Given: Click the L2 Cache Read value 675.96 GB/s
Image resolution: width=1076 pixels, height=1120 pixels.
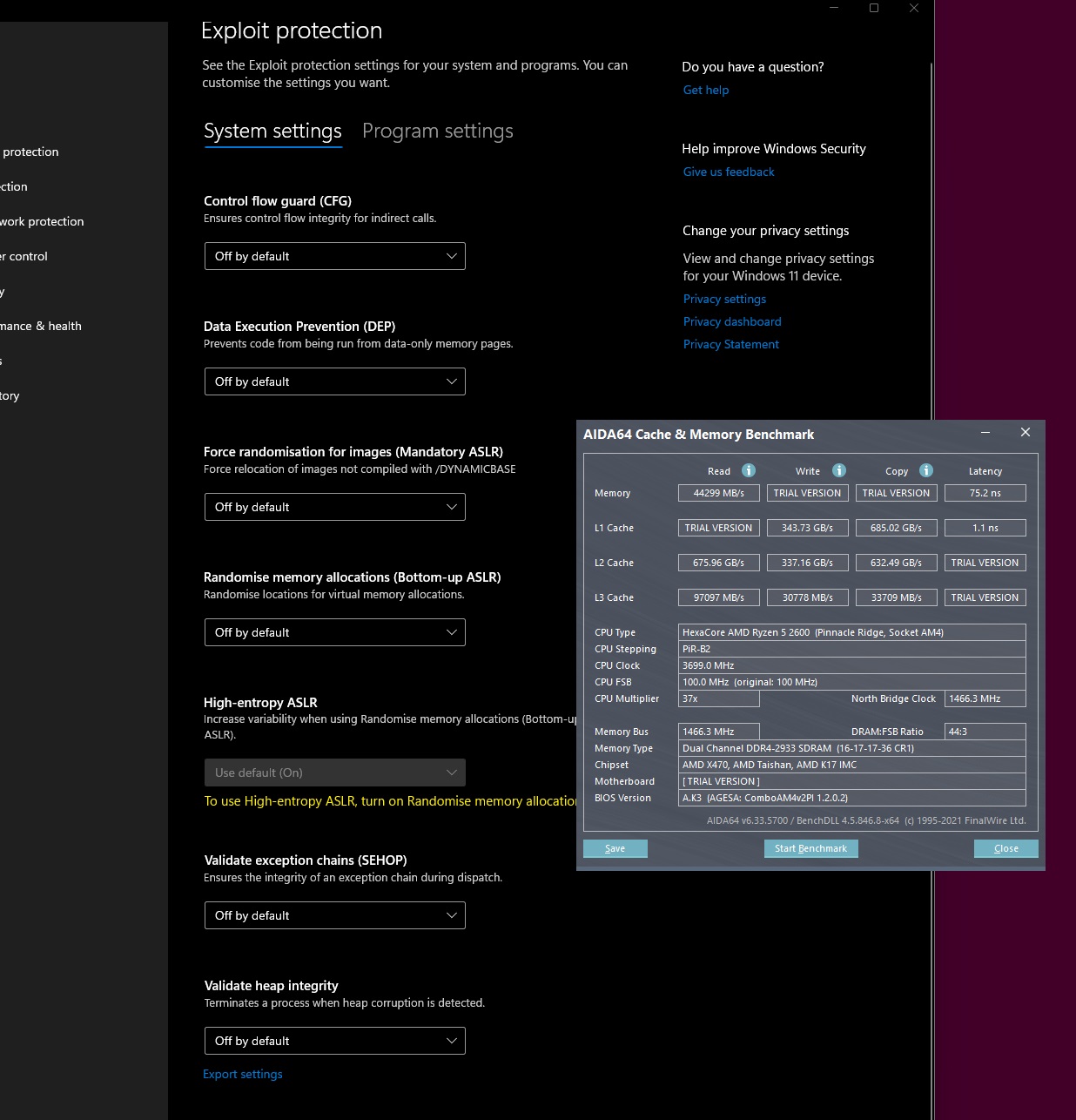Looking at the screenshot, I should [719, 563].
